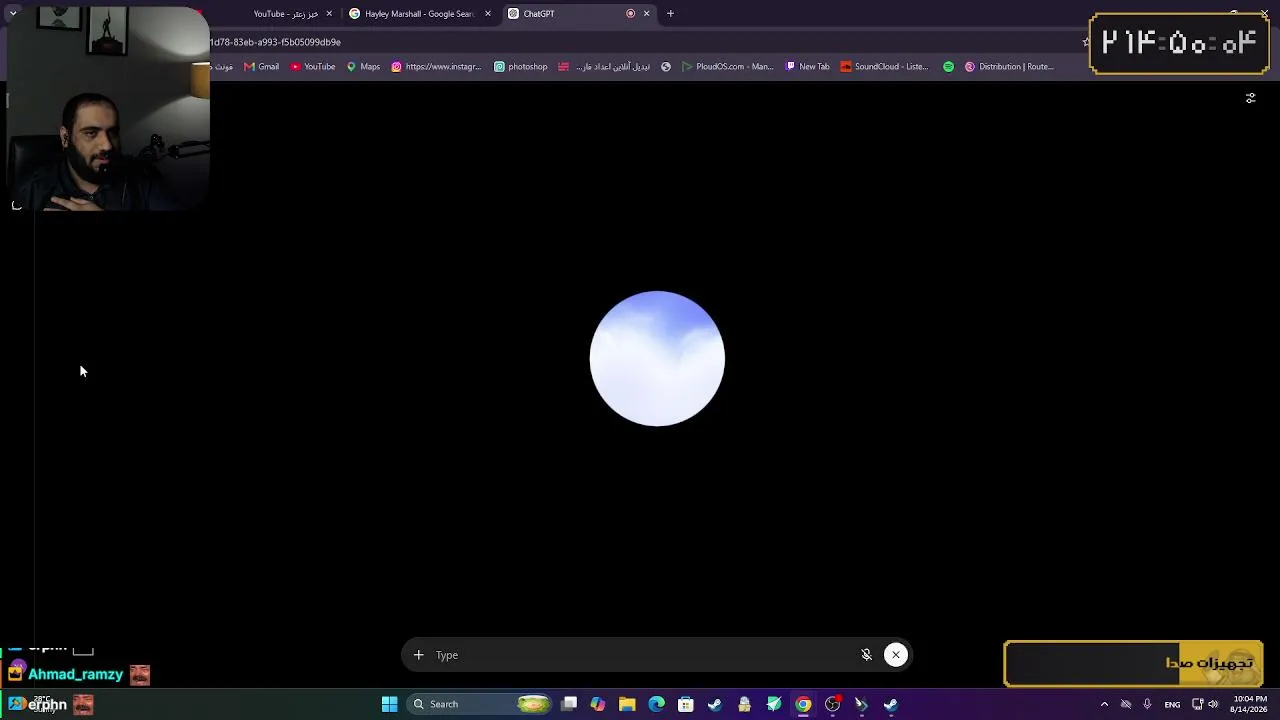Focus the Type message input field
The height and width of the screenshot is (720, 1280).
[640, 655]
